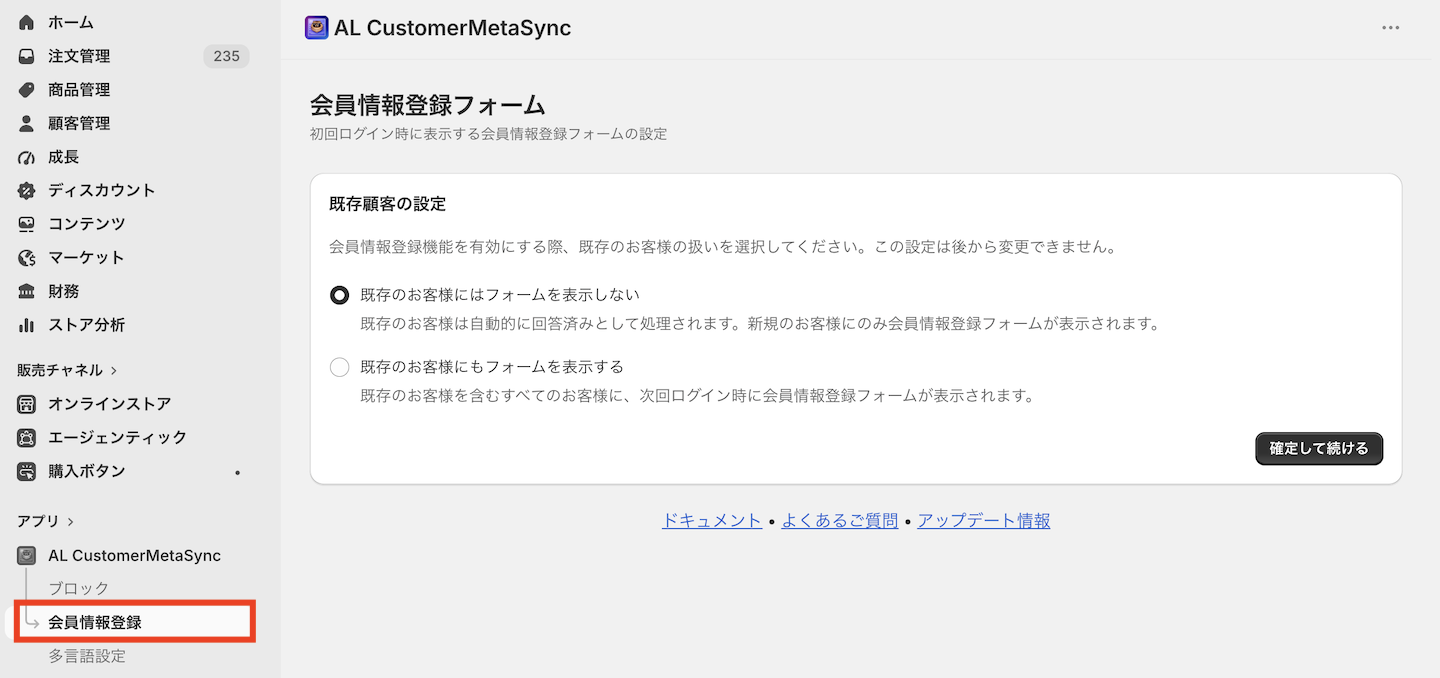Viewport: 1440px width, 678px height.
Task: Click the マーケット globe icon
Action: [27, 258]
